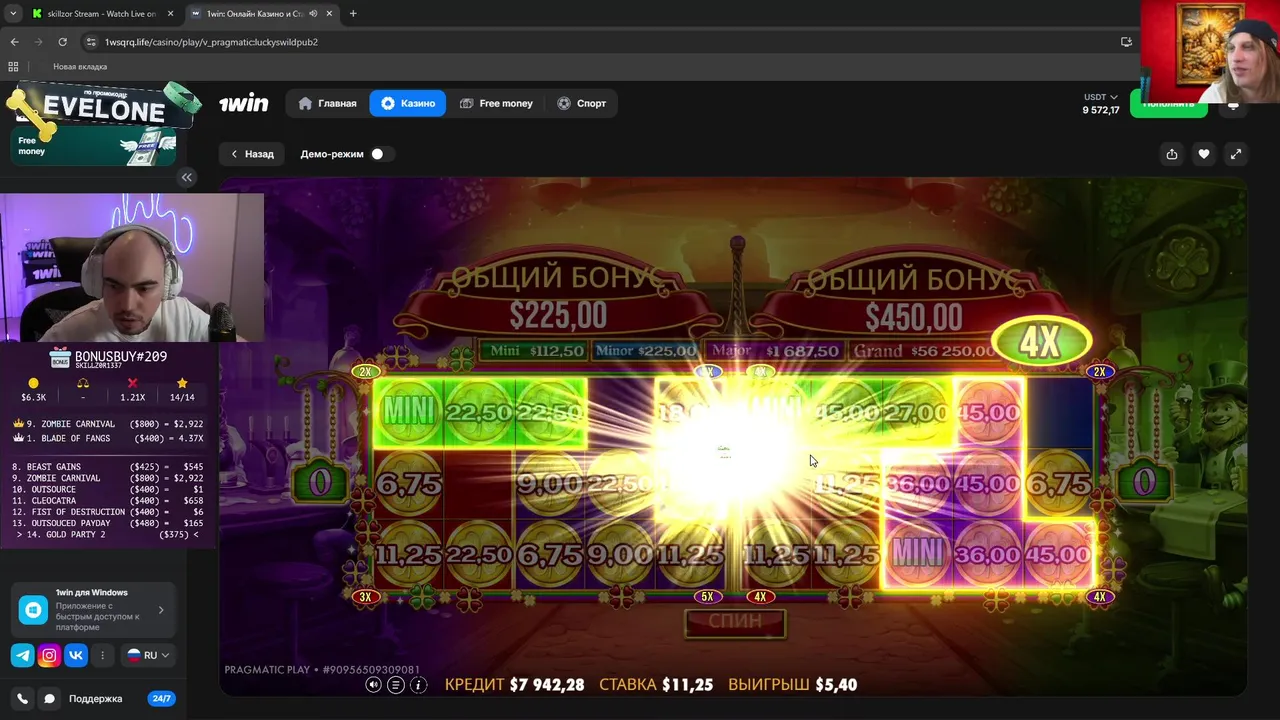
Task: Show more social links menu
Action: (103, 656)
